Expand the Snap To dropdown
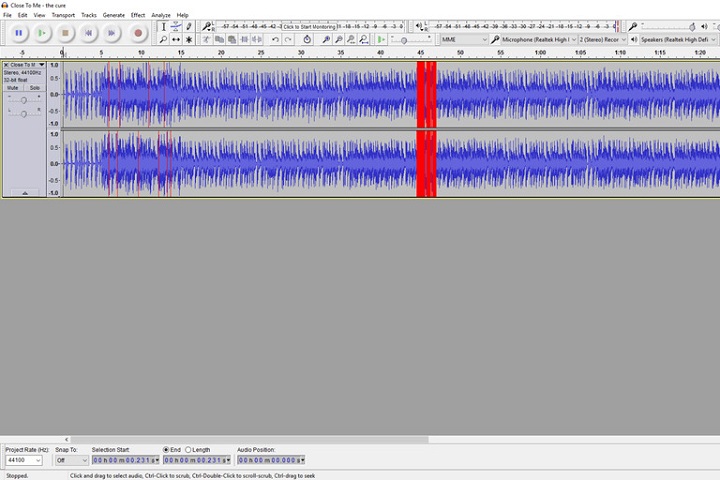The width and height of the screenshot is (720, 480). 71,460
